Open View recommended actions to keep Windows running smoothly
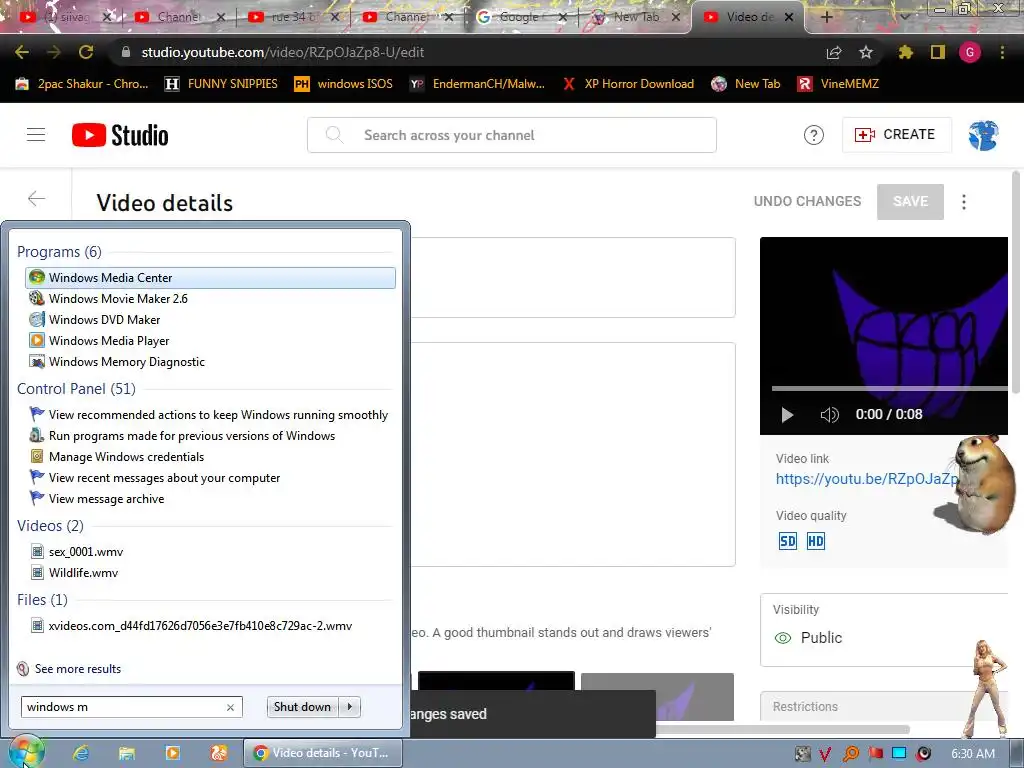Image resolution: width=1024 pixels, height=768 pixels. click(210, 415)
